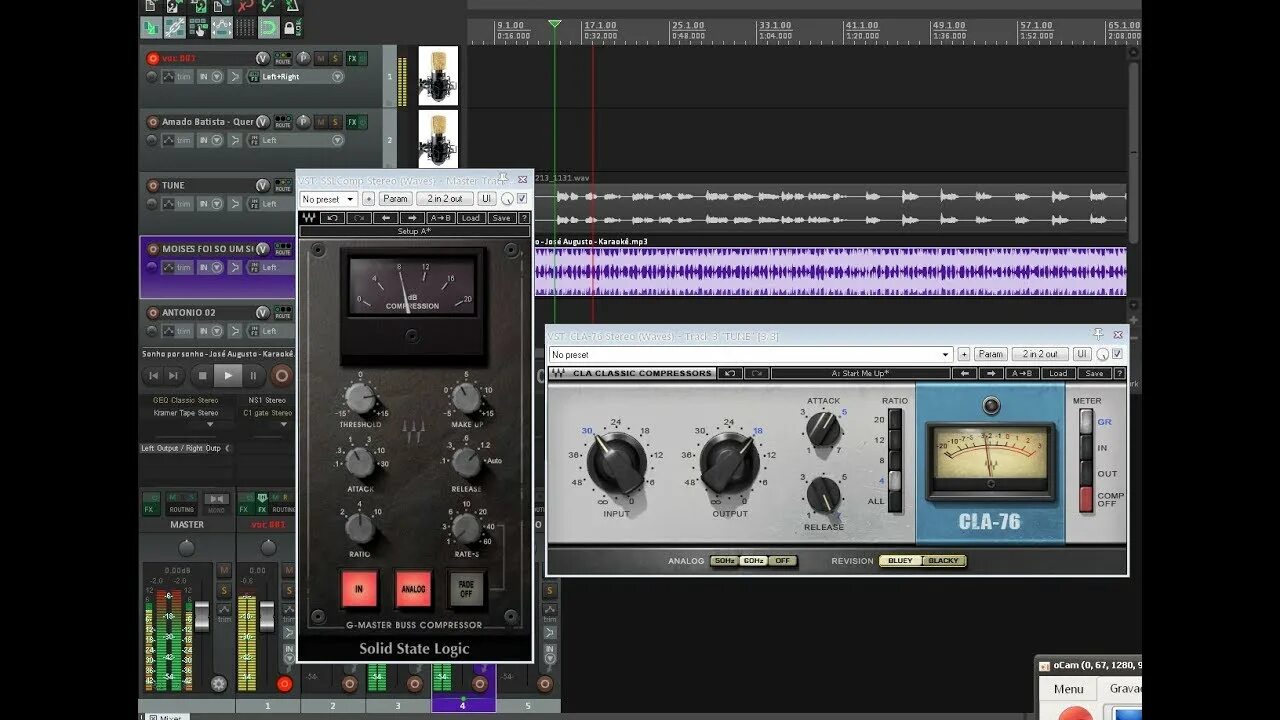Click Load in SSLComp toolbar
The width and height of the screenshot is (1280, 720).
471,218
